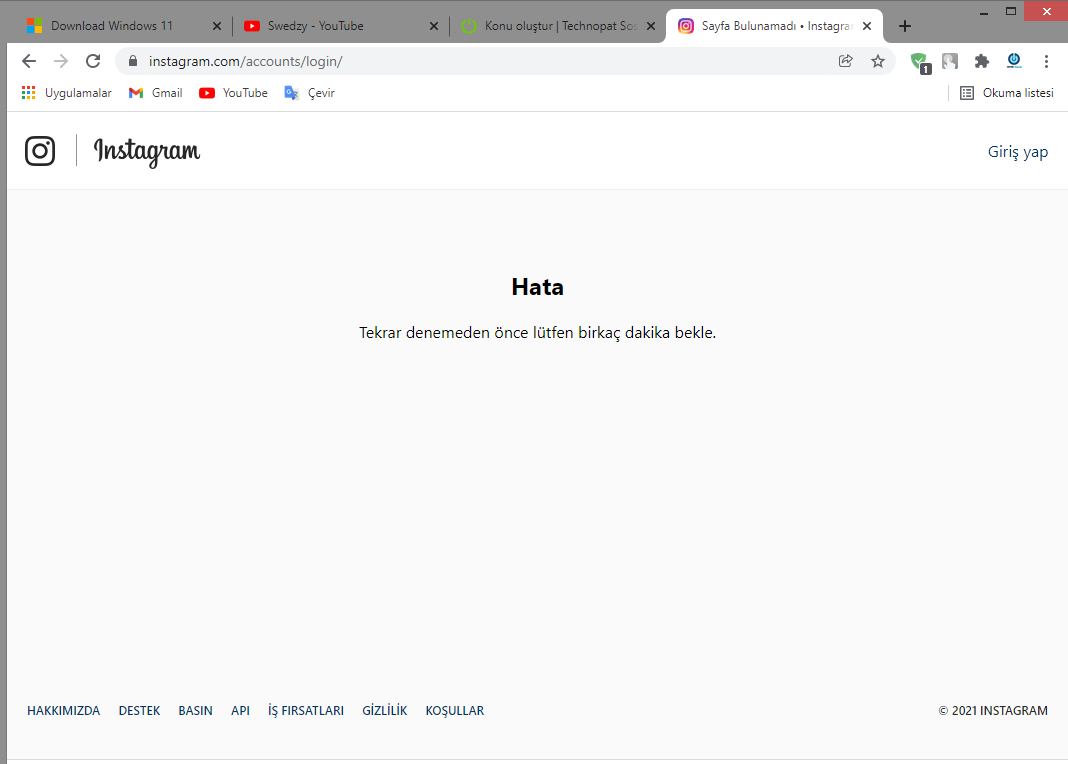Open HAKKIMIZDA footer link
The width and height of the screenshot is (1068, 764).
coord(63,710)
